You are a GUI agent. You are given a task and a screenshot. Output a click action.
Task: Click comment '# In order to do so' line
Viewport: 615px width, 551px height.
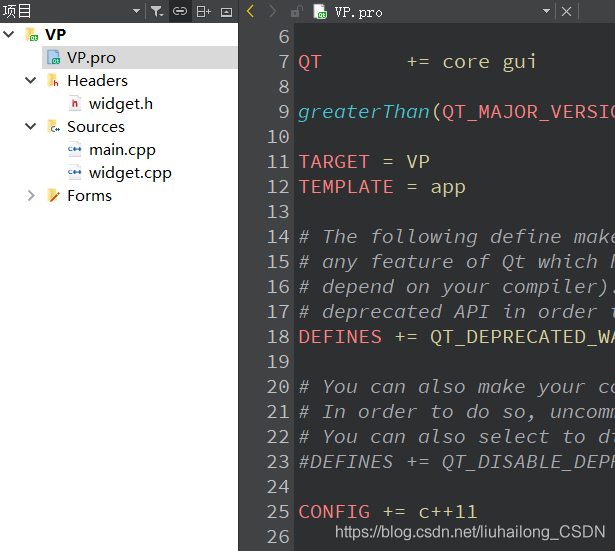(x=457, y=412)
